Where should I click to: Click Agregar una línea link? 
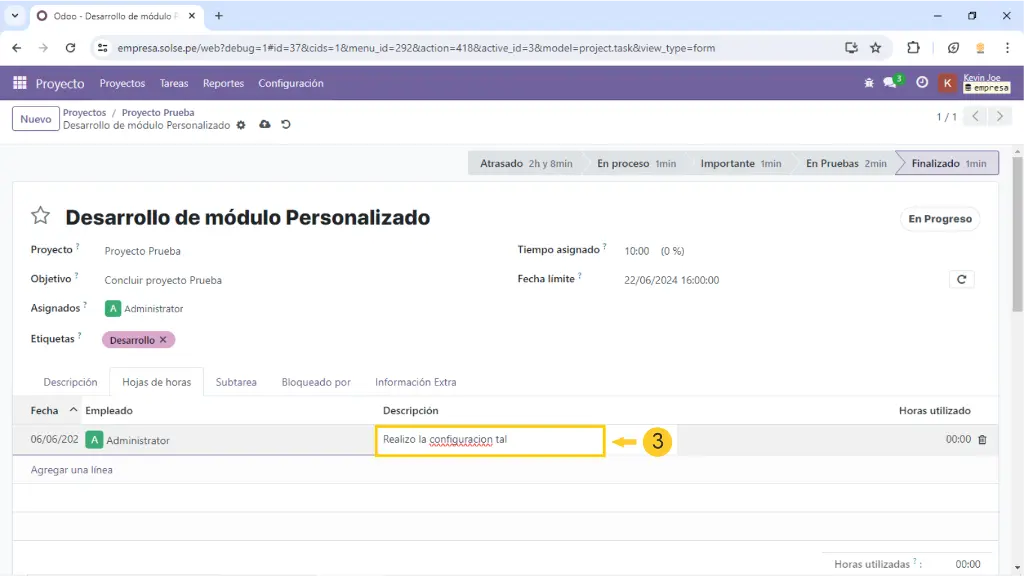[x=72, y=469]
